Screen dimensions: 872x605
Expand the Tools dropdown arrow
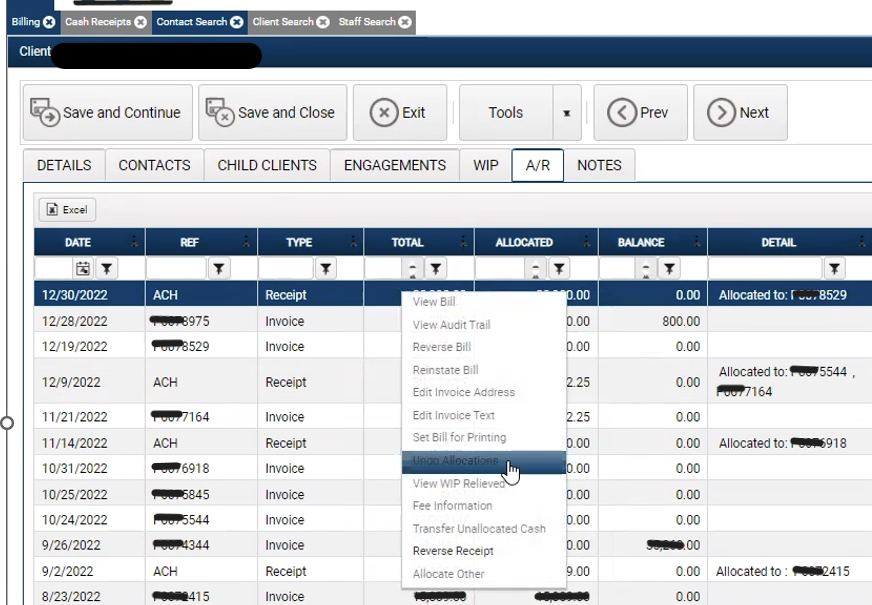point(567,113)
